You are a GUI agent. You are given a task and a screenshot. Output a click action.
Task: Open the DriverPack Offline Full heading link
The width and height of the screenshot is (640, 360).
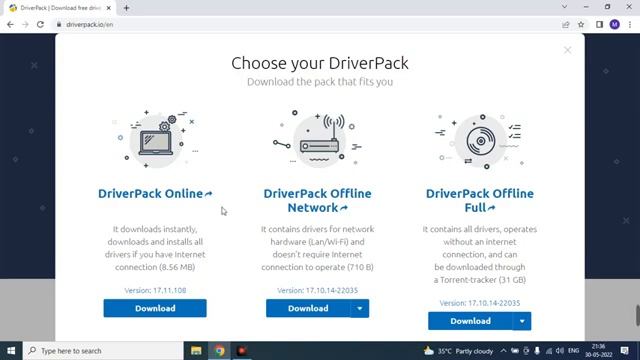coord(480,200)
